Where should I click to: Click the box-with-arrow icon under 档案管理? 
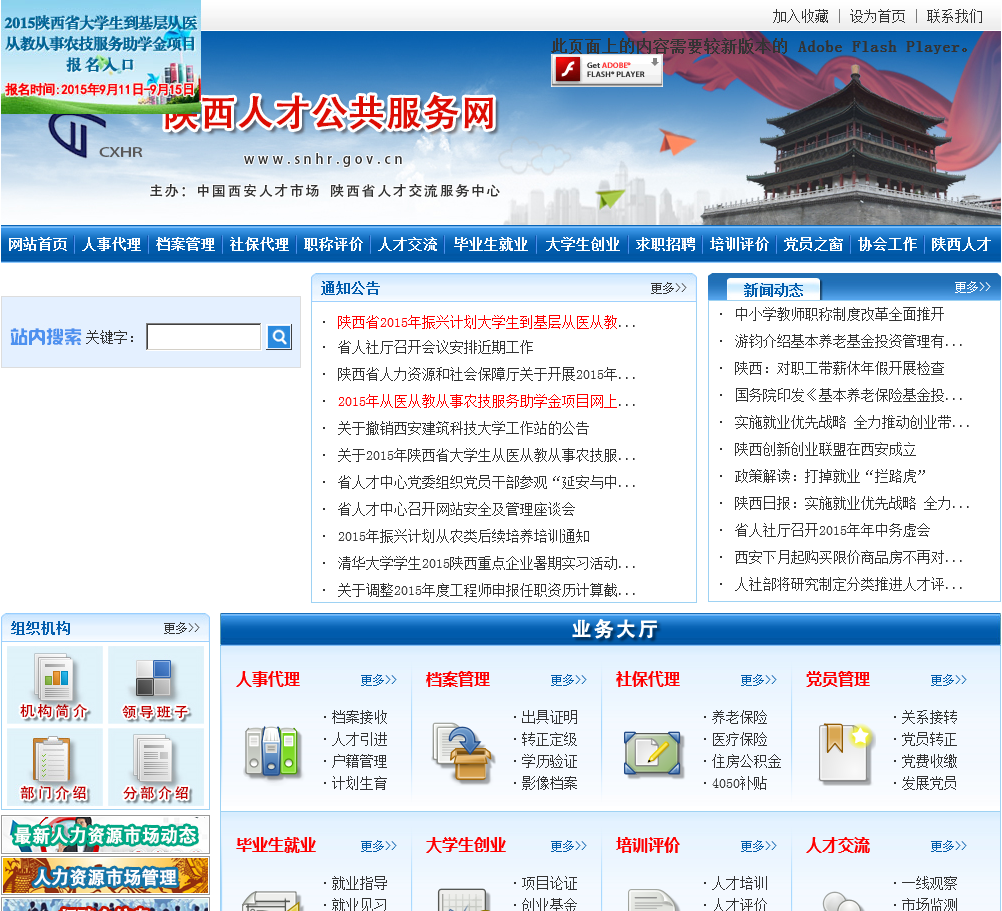coord(462,752)
